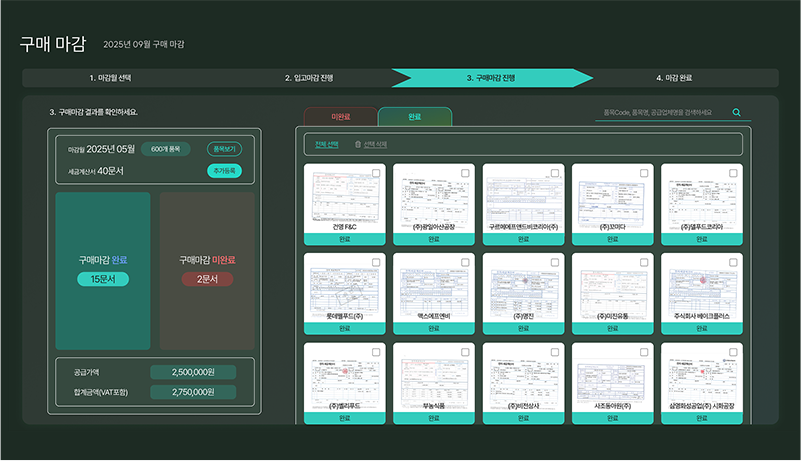Focus the 품목Code search input field
The height and width of the screenshot is (461, 801).
click(x=660, y=113)
